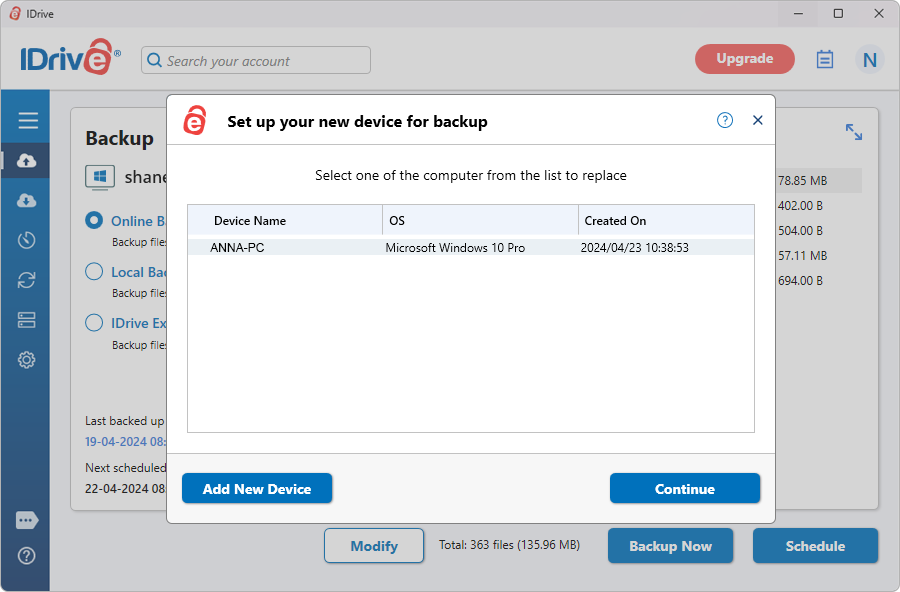Open the hamburger menu in sidebar

click(27, 121)
